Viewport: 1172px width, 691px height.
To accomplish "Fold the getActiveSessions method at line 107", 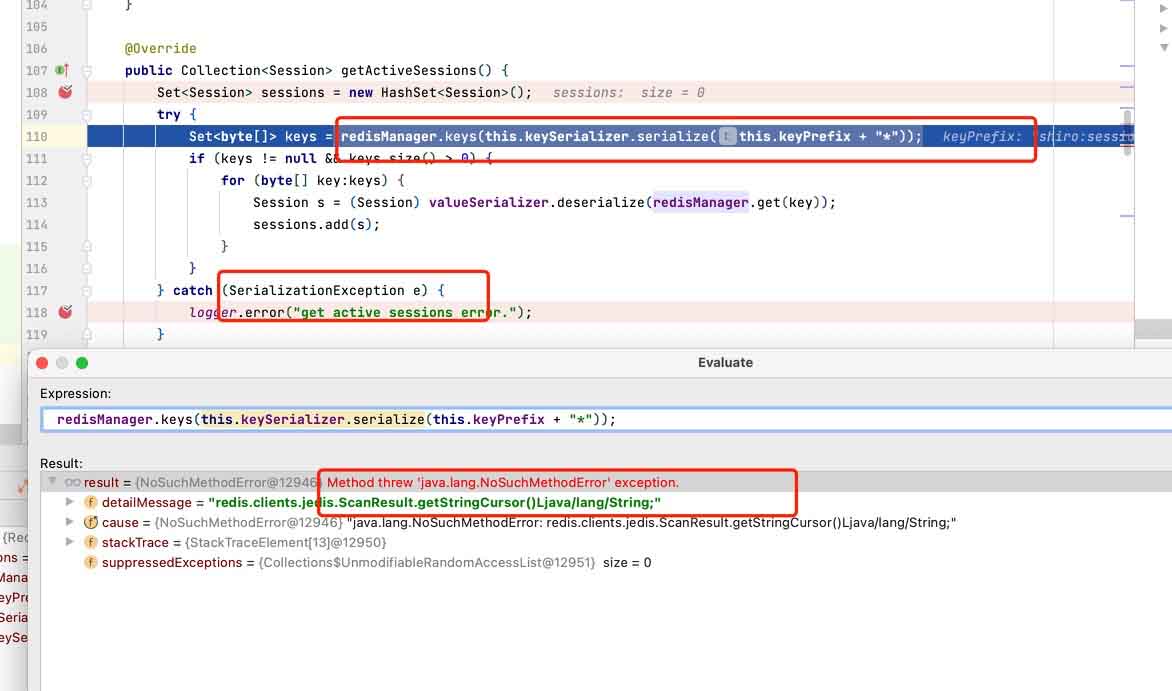I will pyautogui.click(x=87, y=71).
